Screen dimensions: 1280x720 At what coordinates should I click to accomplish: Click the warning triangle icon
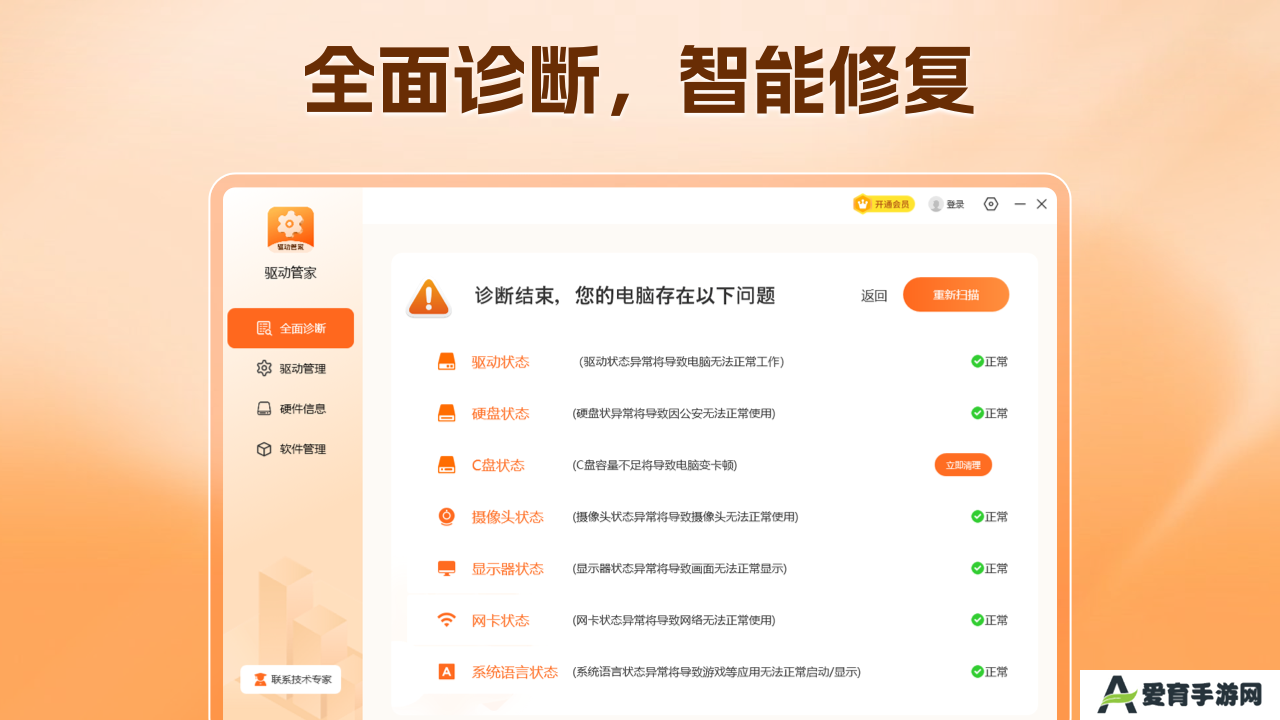pos(429,297)
